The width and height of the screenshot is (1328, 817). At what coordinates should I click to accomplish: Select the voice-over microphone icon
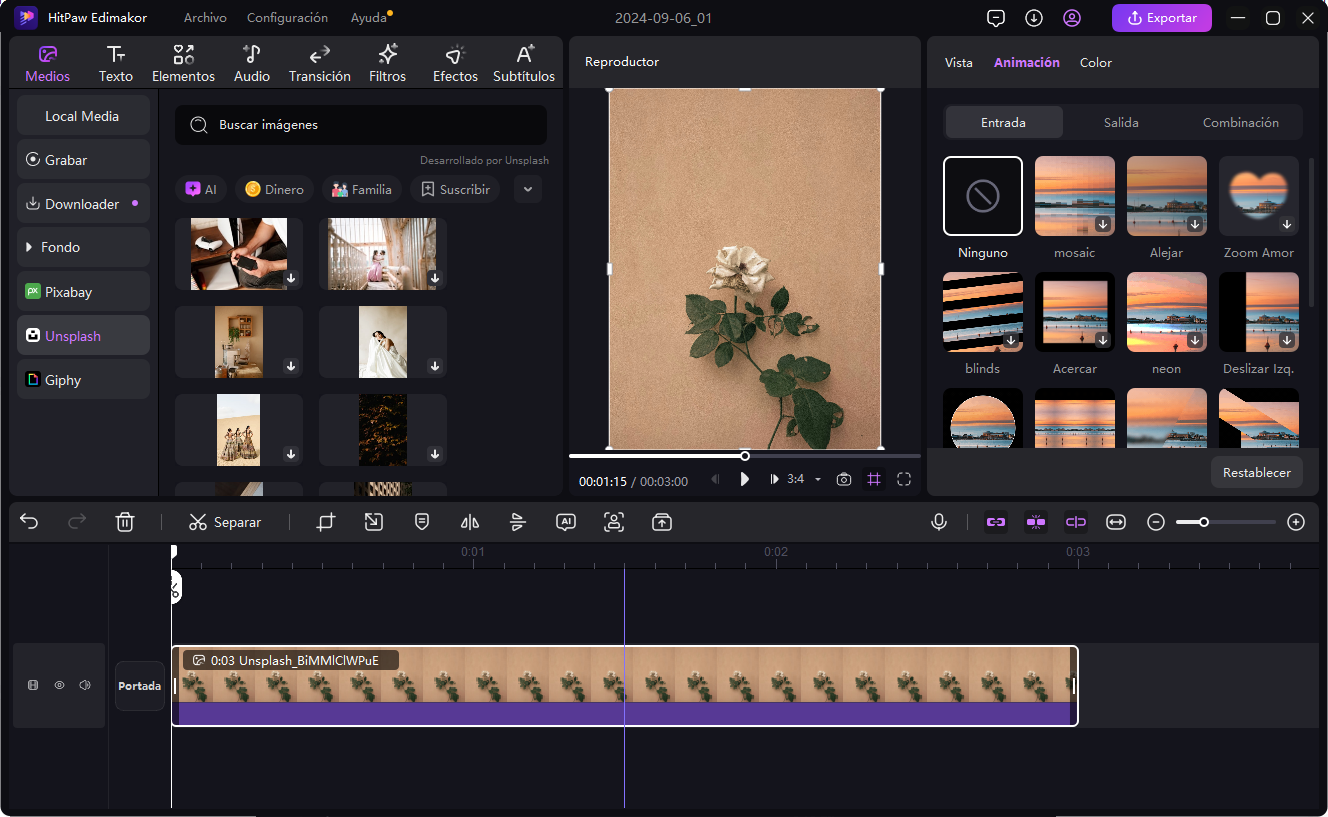pyautogui.click(x=938, y=521)
